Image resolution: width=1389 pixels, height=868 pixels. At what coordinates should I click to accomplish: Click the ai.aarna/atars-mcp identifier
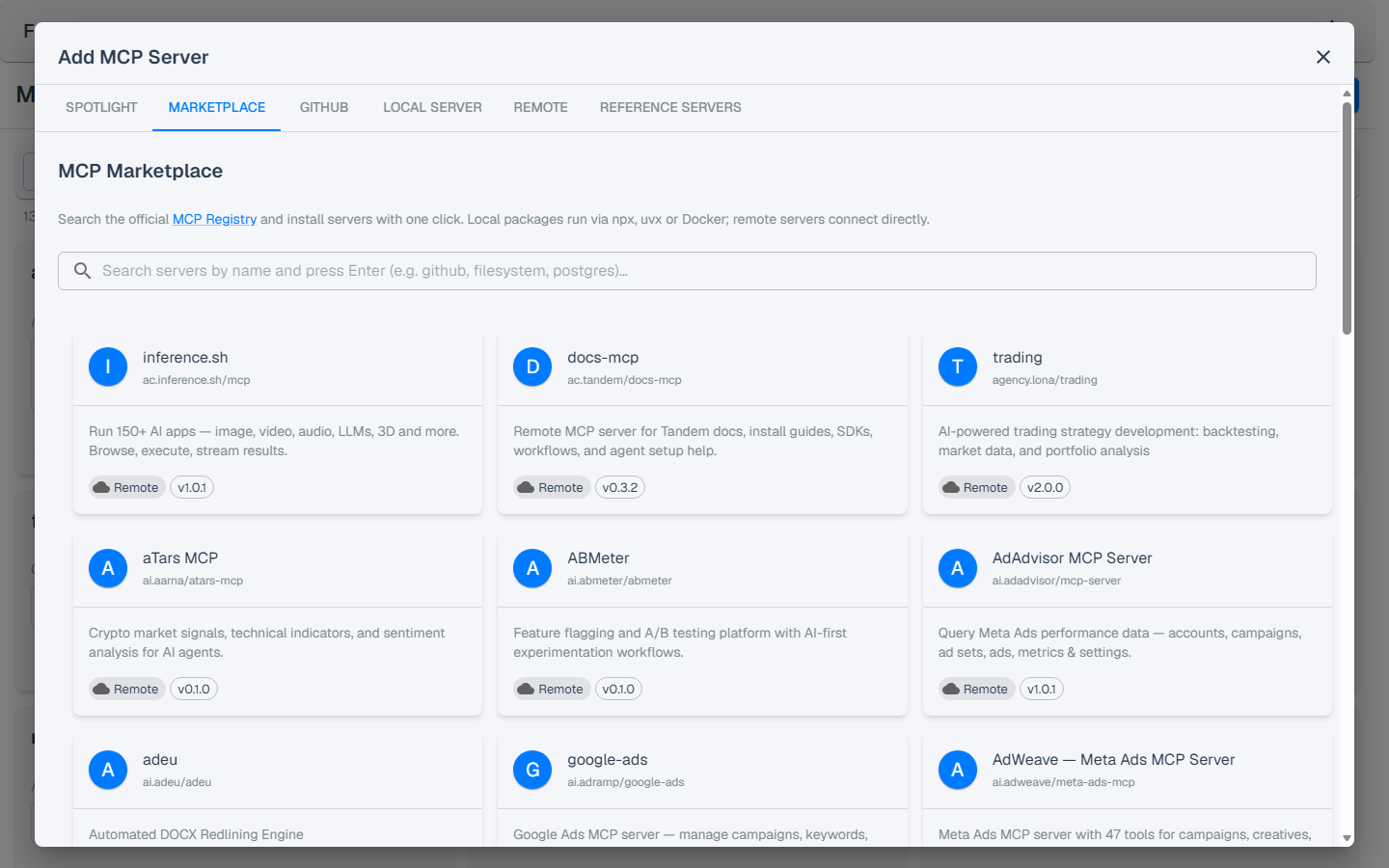click(193, 581)
